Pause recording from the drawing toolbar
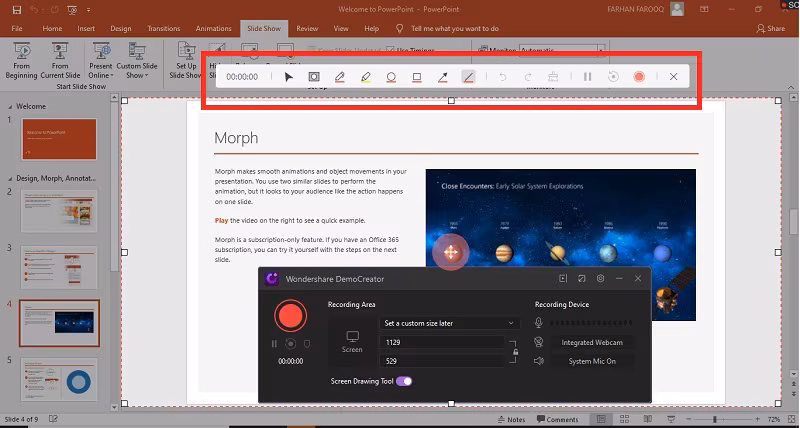The image size is (800, 428). (x=587, y=77)
